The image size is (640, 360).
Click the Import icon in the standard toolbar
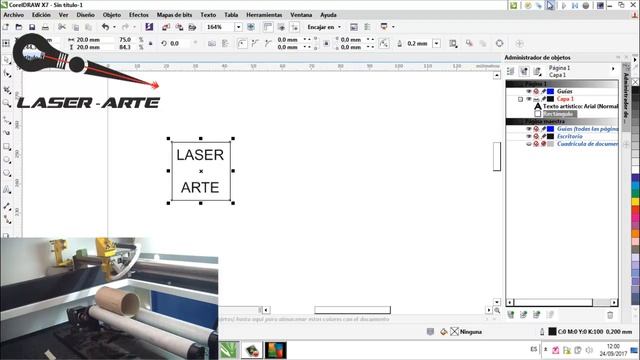click(x=166, y=27)
